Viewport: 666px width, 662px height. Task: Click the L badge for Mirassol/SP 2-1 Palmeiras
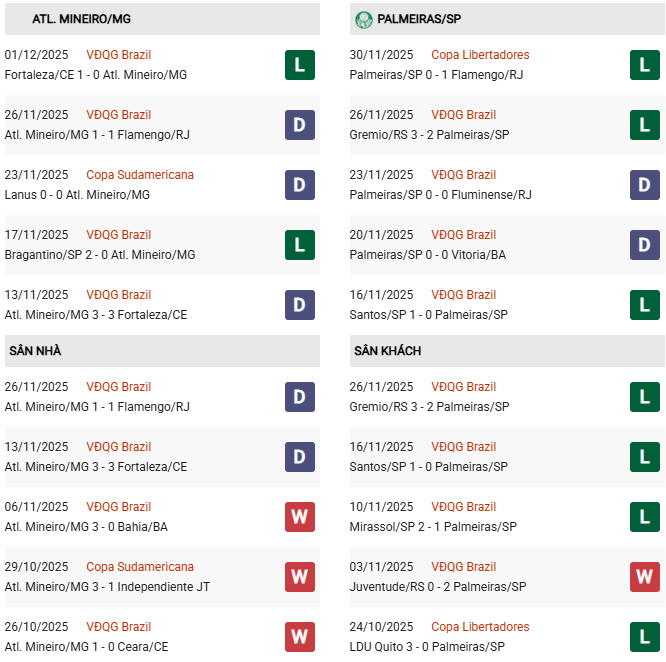pos(645,517)
